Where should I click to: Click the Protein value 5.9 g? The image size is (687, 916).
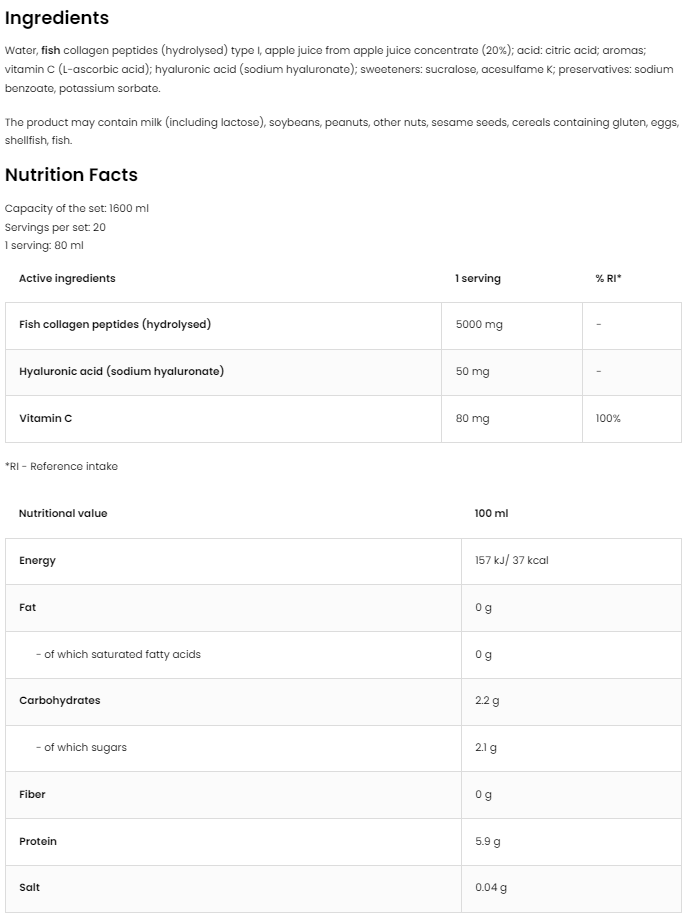pyautogui.click(x=487, y=841)
